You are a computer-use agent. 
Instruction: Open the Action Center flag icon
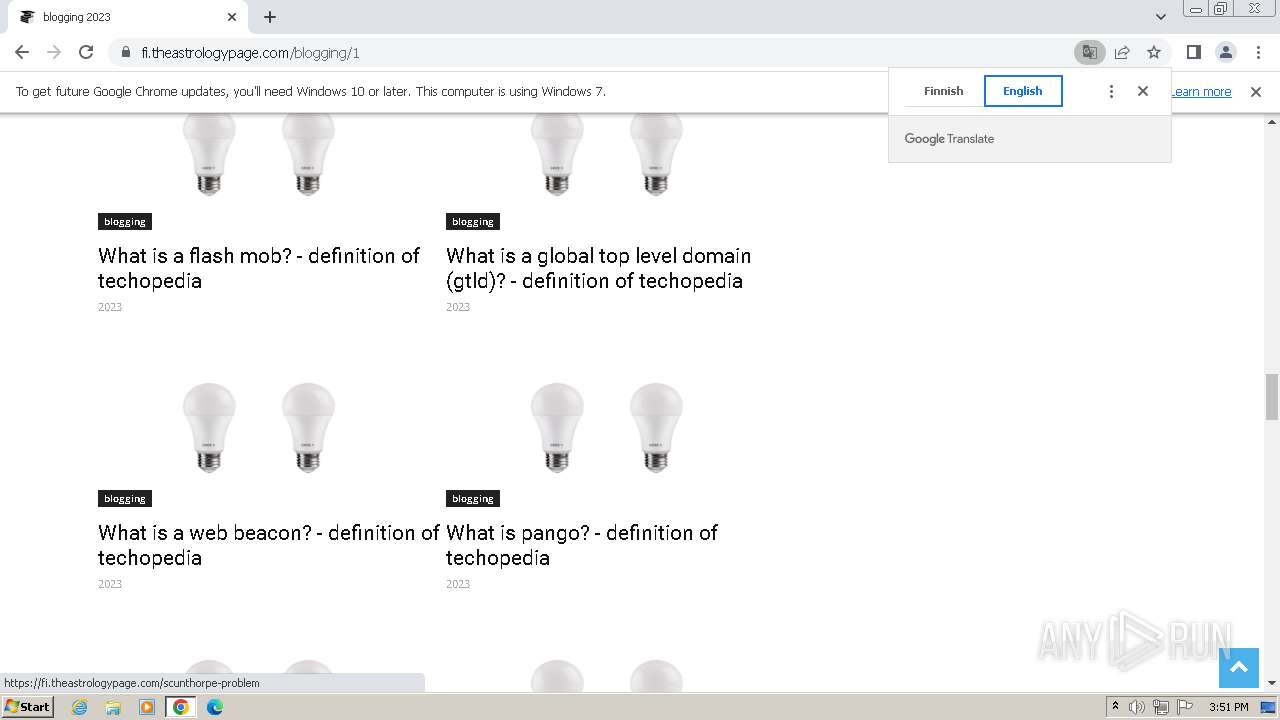coord(1185,707)
